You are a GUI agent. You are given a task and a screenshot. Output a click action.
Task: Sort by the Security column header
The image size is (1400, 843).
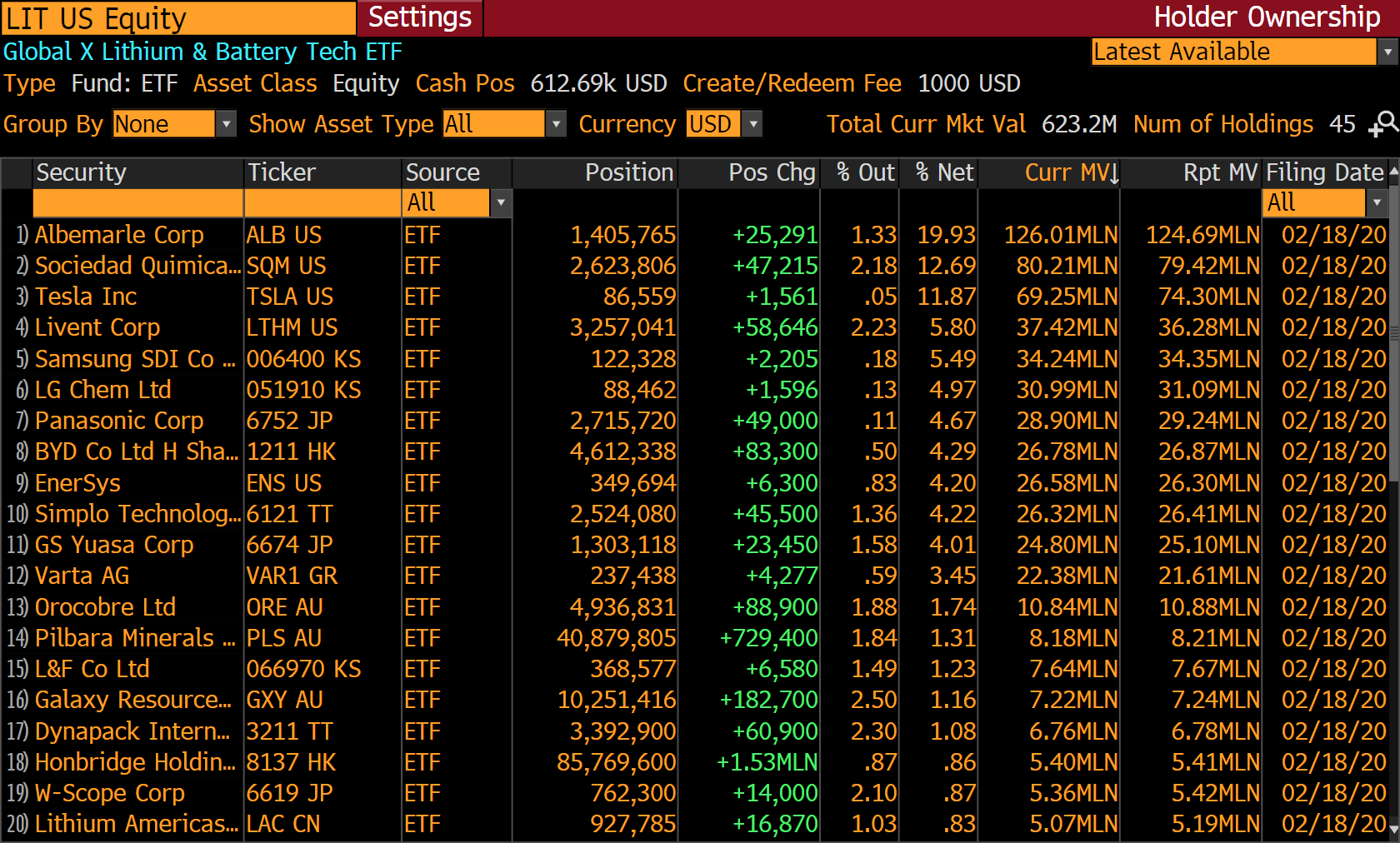click(x=137, y=172)
